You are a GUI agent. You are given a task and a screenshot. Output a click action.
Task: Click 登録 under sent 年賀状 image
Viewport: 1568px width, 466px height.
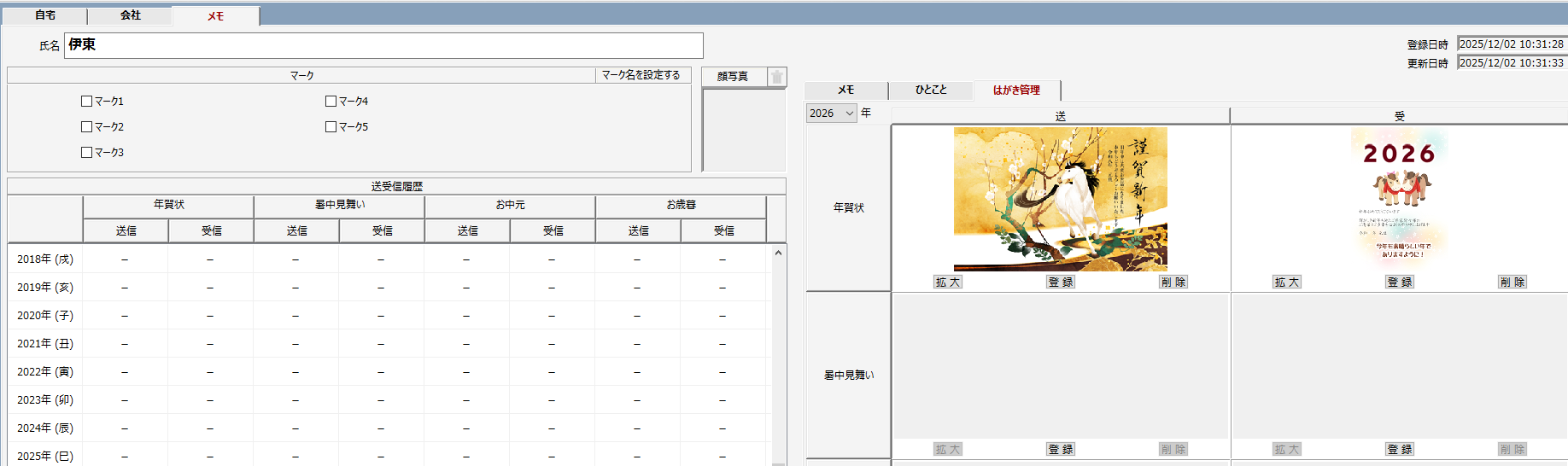(x=1061, y=283)
